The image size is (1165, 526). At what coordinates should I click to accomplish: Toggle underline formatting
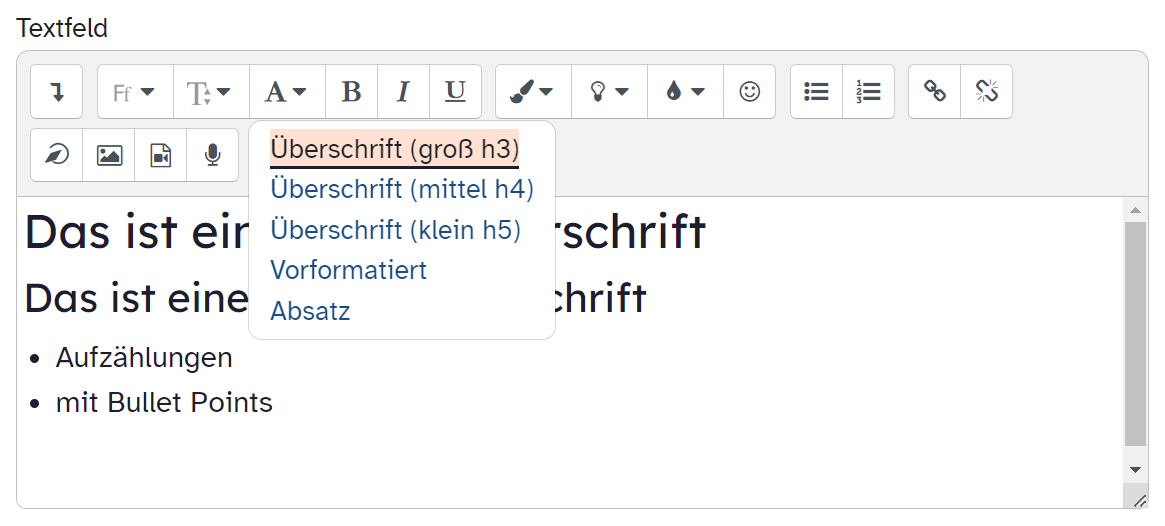coord(455,92)
